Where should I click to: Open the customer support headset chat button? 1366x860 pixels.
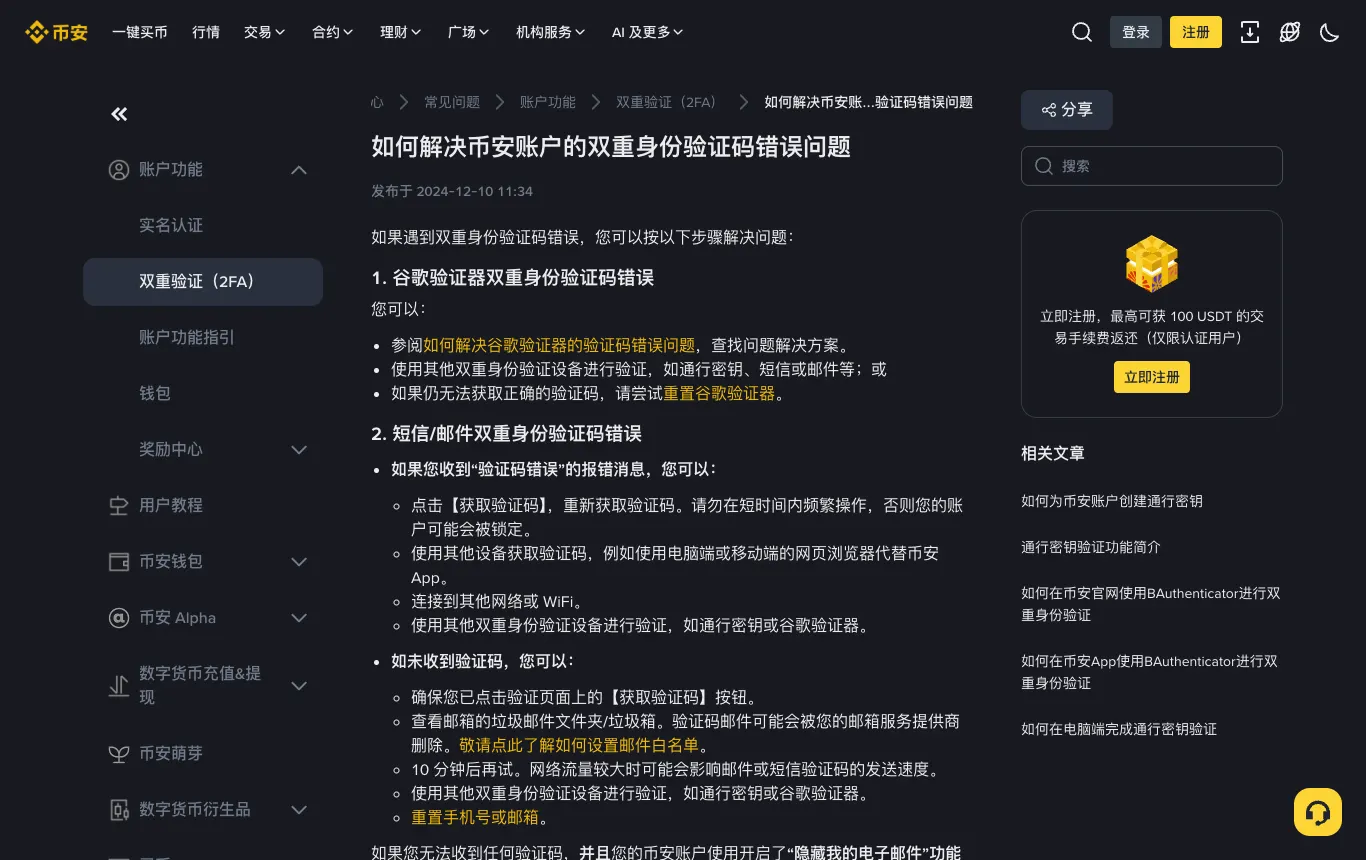click(x=1318, y=812)
